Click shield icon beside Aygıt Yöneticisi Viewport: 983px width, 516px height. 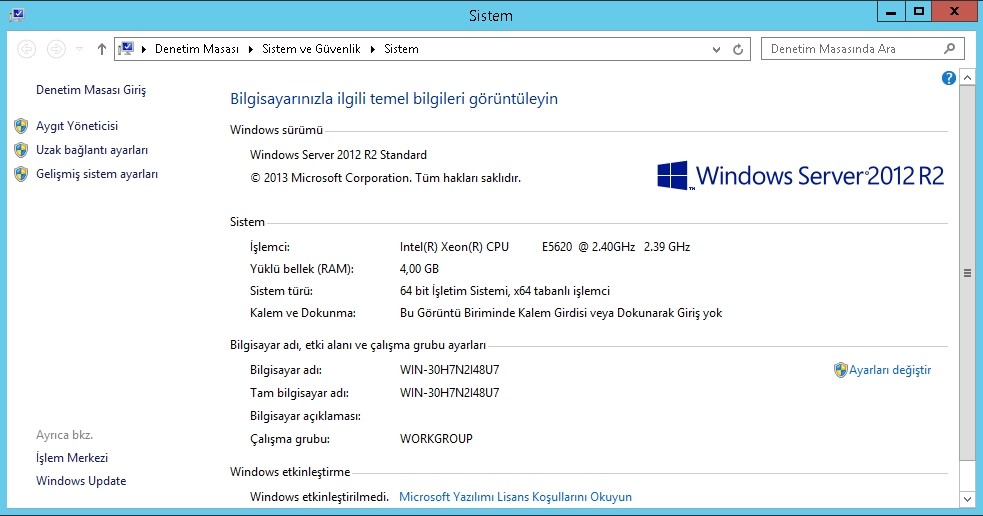[x=21, y=126]
